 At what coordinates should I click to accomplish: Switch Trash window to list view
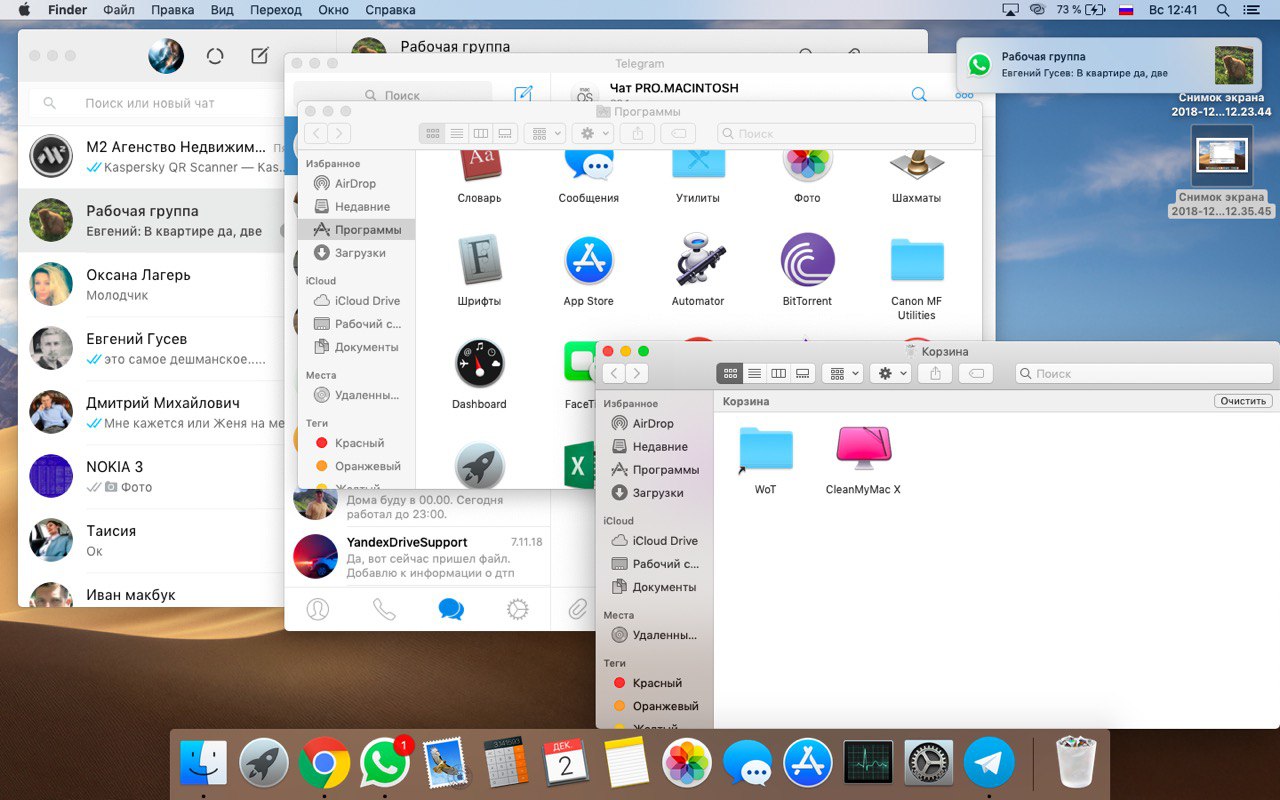(x=754, y=373)
